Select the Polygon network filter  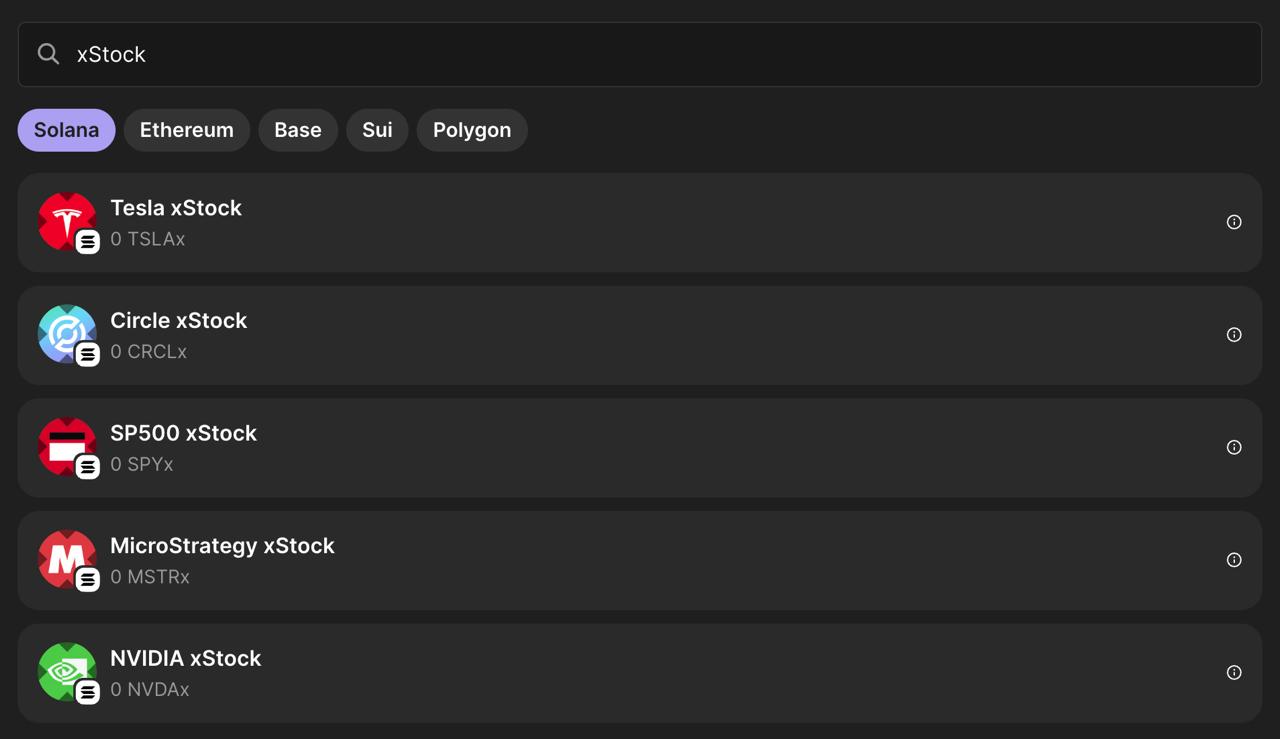(472, 130)
